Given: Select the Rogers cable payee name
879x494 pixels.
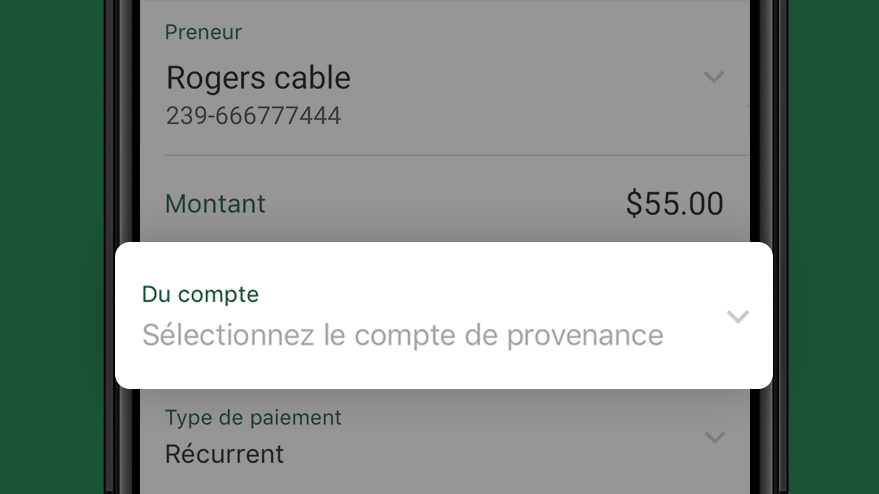Looking at the screenshot, I should (258, 77).
